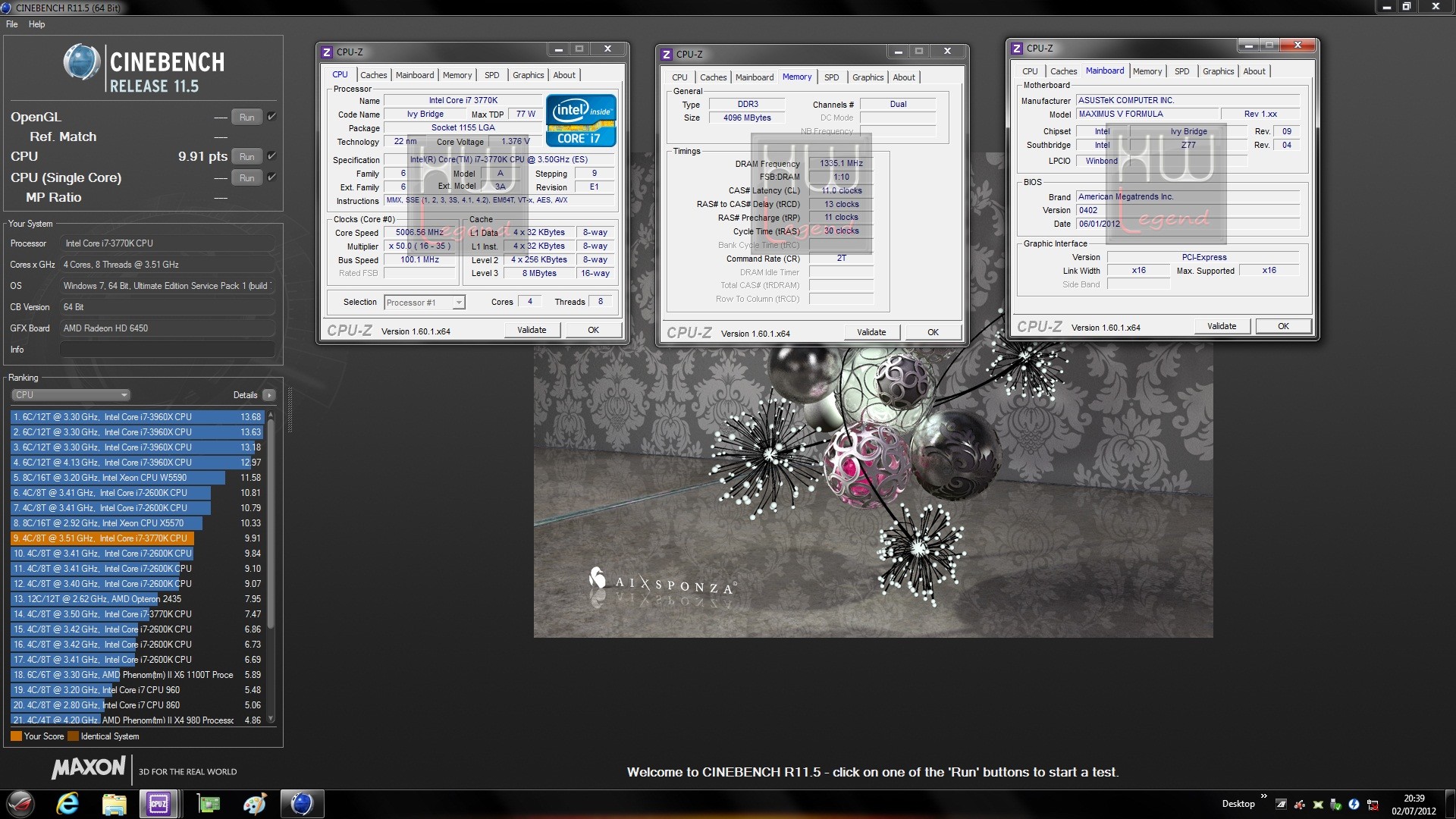Open the Help menu
Viewport: 1456px width, 819px height.
[37, 24]
